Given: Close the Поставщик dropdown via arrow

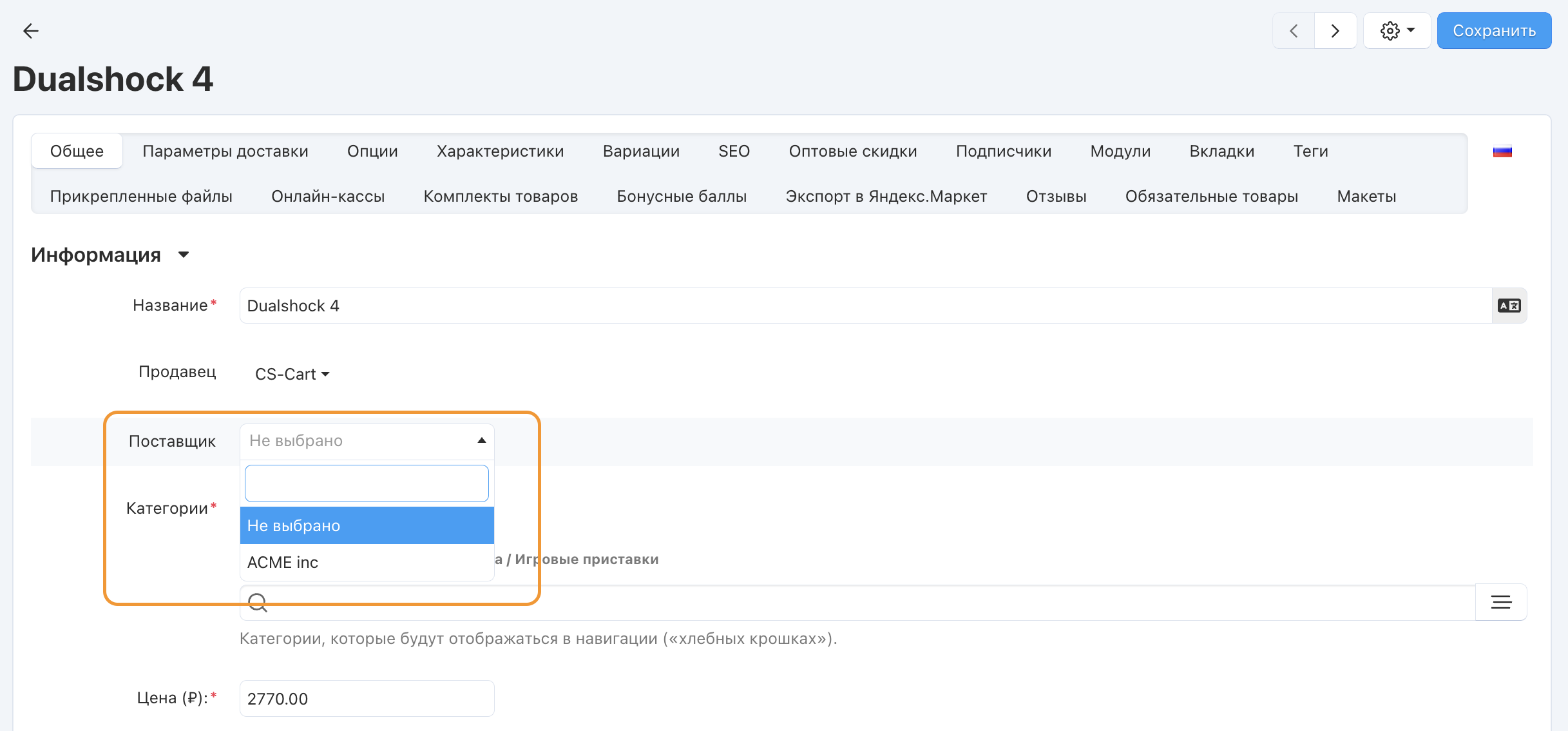Looking at the screenshot, I should pyautogui.click(x=481, y=441).
